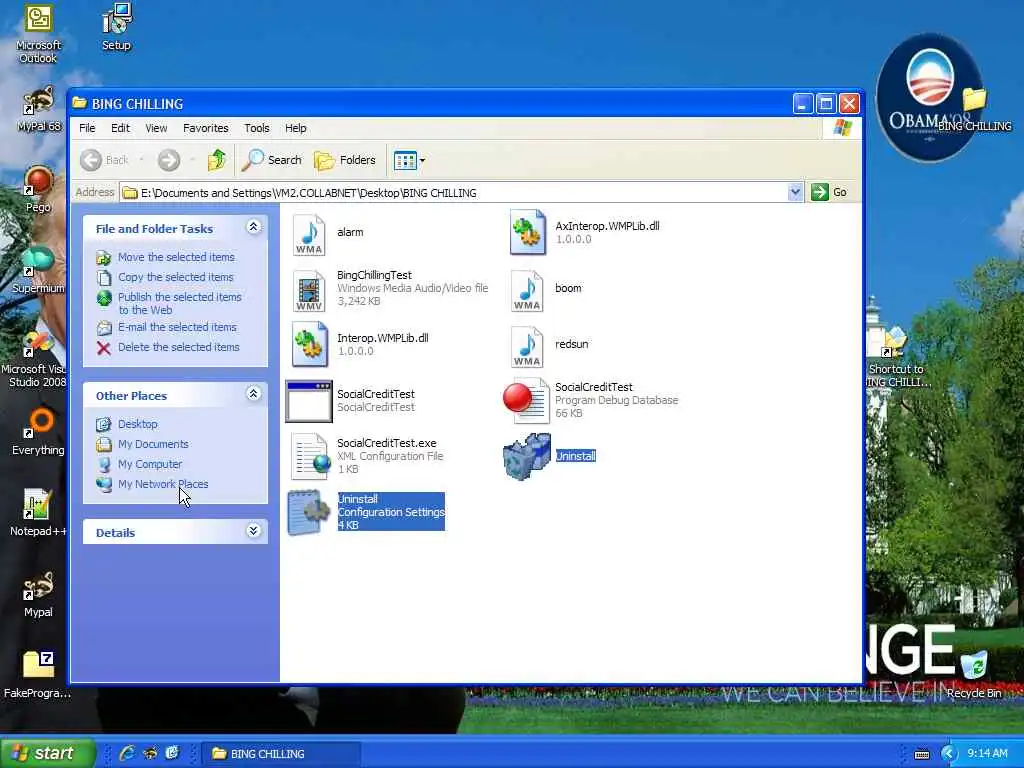Collapse the File and Folder Tasks panel
Screen dimensions: 1024x768
(x=254, y=227)
